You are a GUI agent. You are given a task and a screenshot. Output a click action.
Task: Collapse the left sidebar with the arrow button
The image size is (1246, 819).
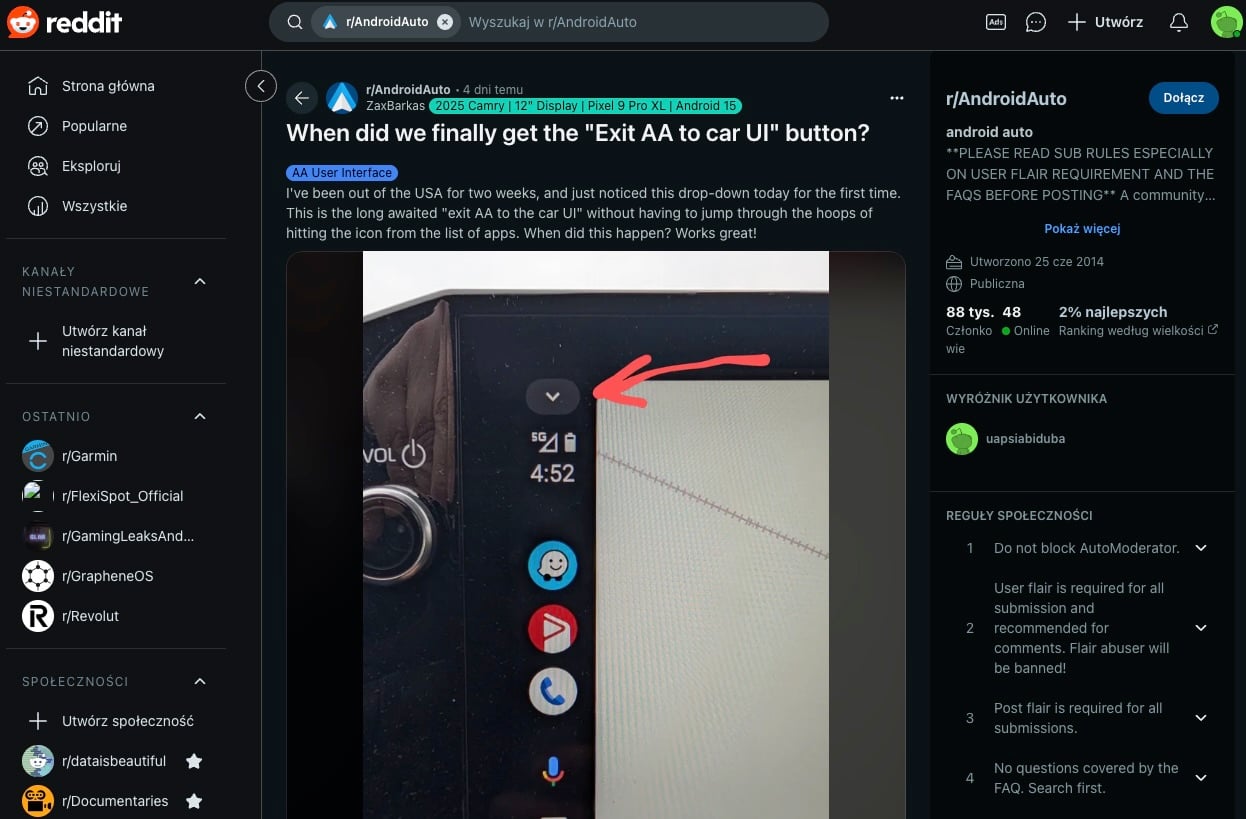(261, 86)
